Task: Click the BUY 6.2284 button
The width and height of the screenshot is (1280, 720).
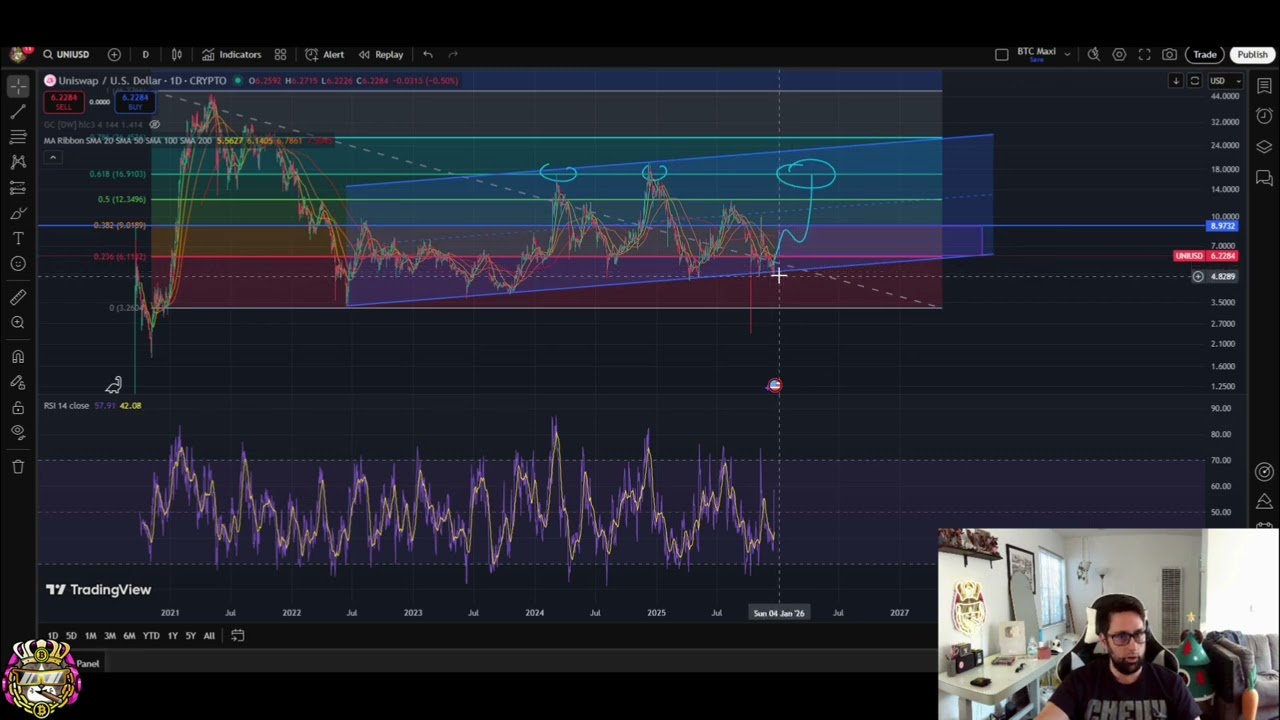Action: coord(135,101)
